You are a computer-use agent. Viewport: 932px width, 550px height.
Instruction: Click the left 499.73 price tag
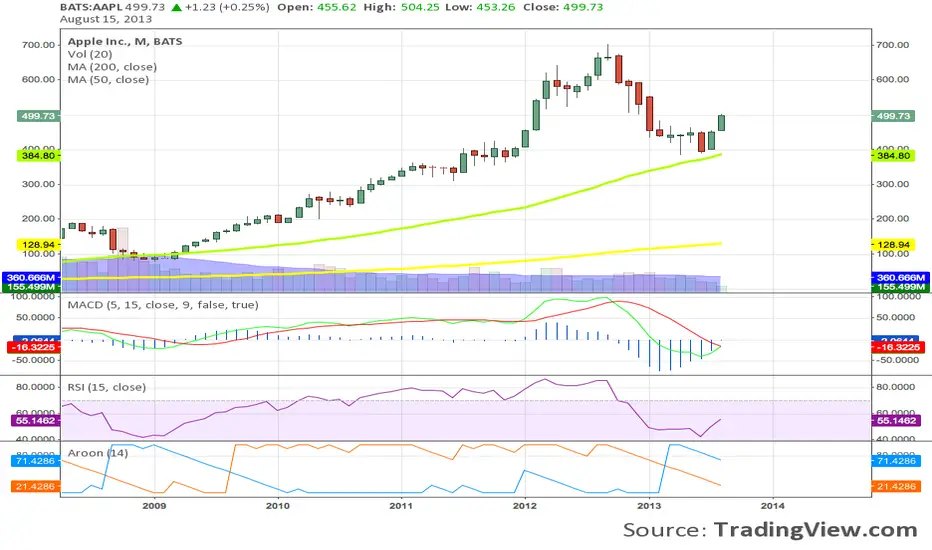coord(39,116)
